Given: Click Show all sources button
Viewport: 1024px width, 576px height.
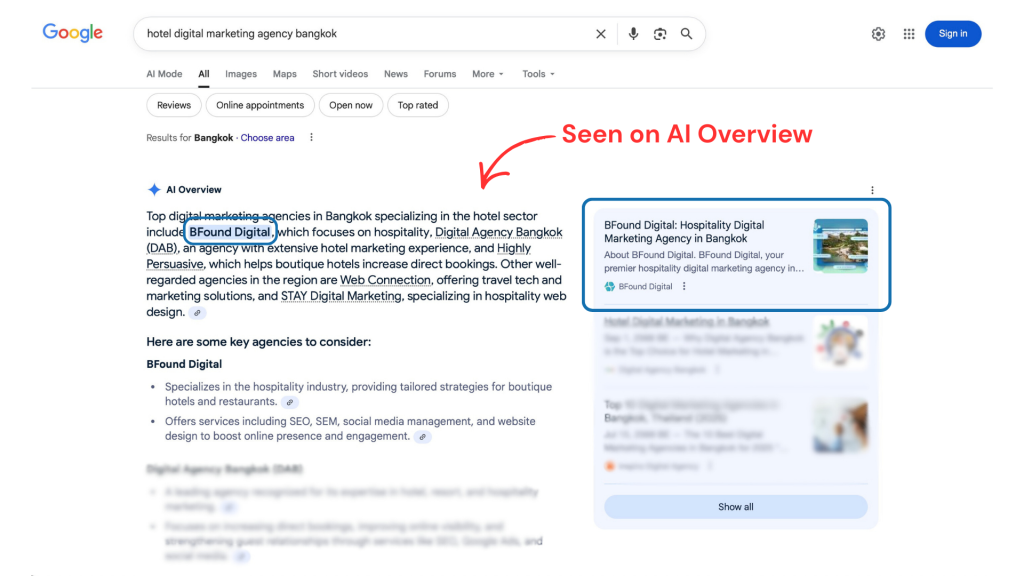Looking at the screenshot, I should pos(736,507).
